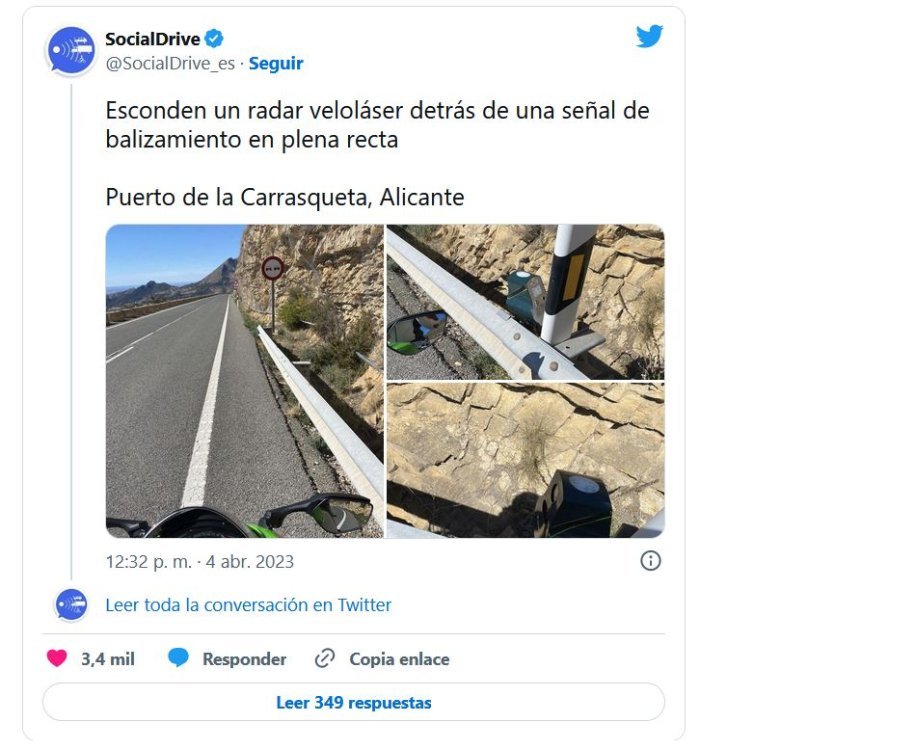Click small SocialDrive avatar near conversation link
This screenshot has height=750, width=915.
71,605
